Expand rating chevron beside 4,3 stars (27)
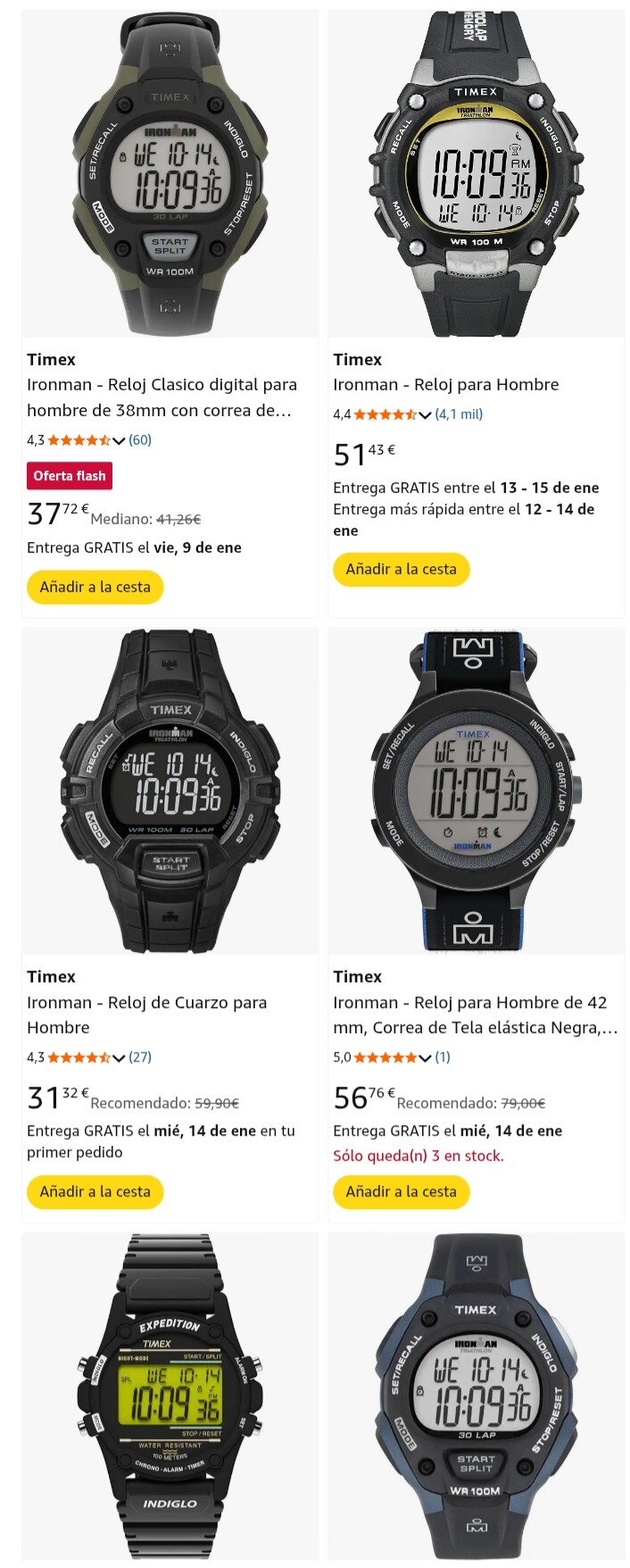This screenshot has width=630, height=1568. [119, 1057]
